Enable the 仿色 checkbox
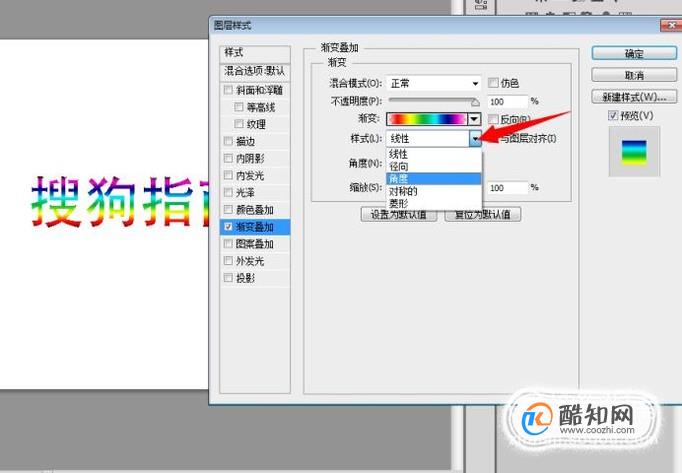 click(x=493, y=83)
